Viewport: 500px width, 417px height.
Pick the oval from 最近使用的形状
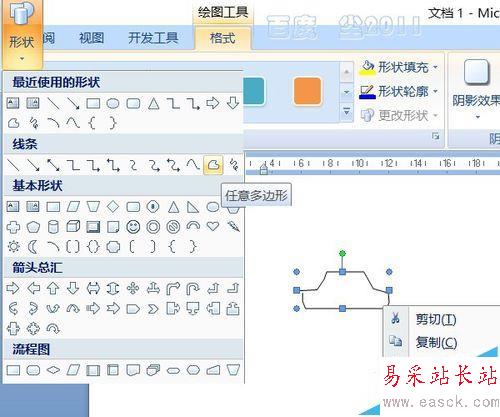pos(113,104)
